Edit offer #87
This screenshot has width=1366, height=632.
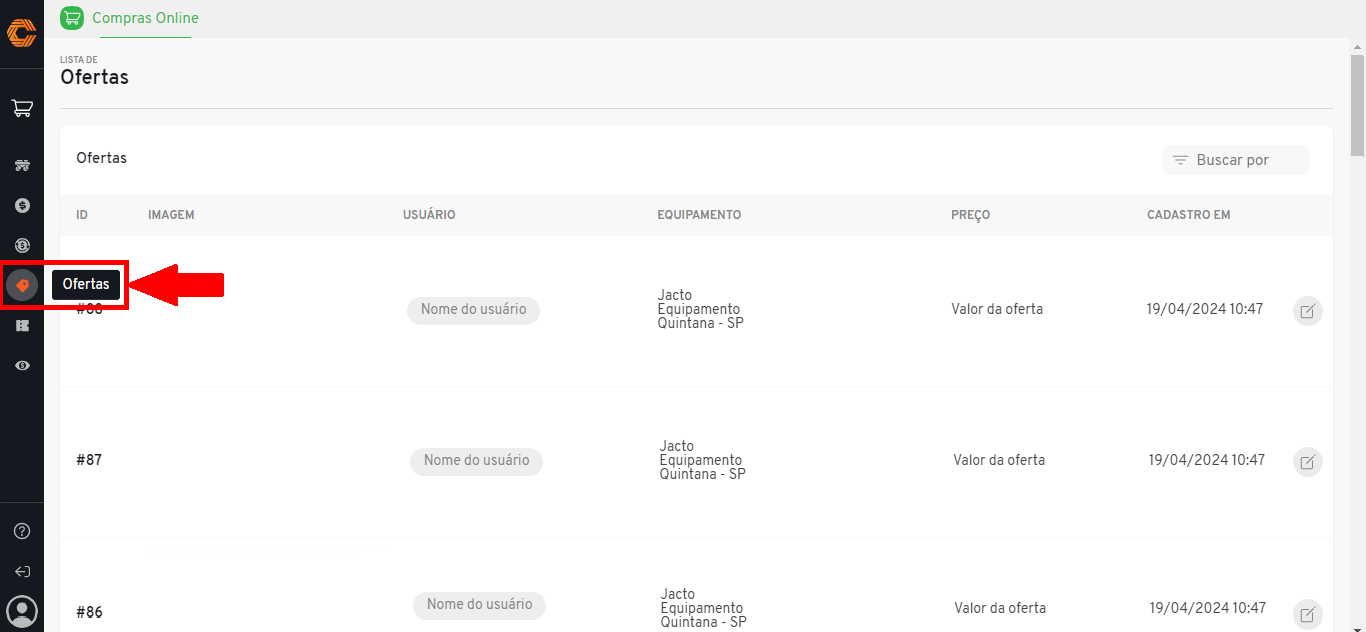pos(1308,462)
